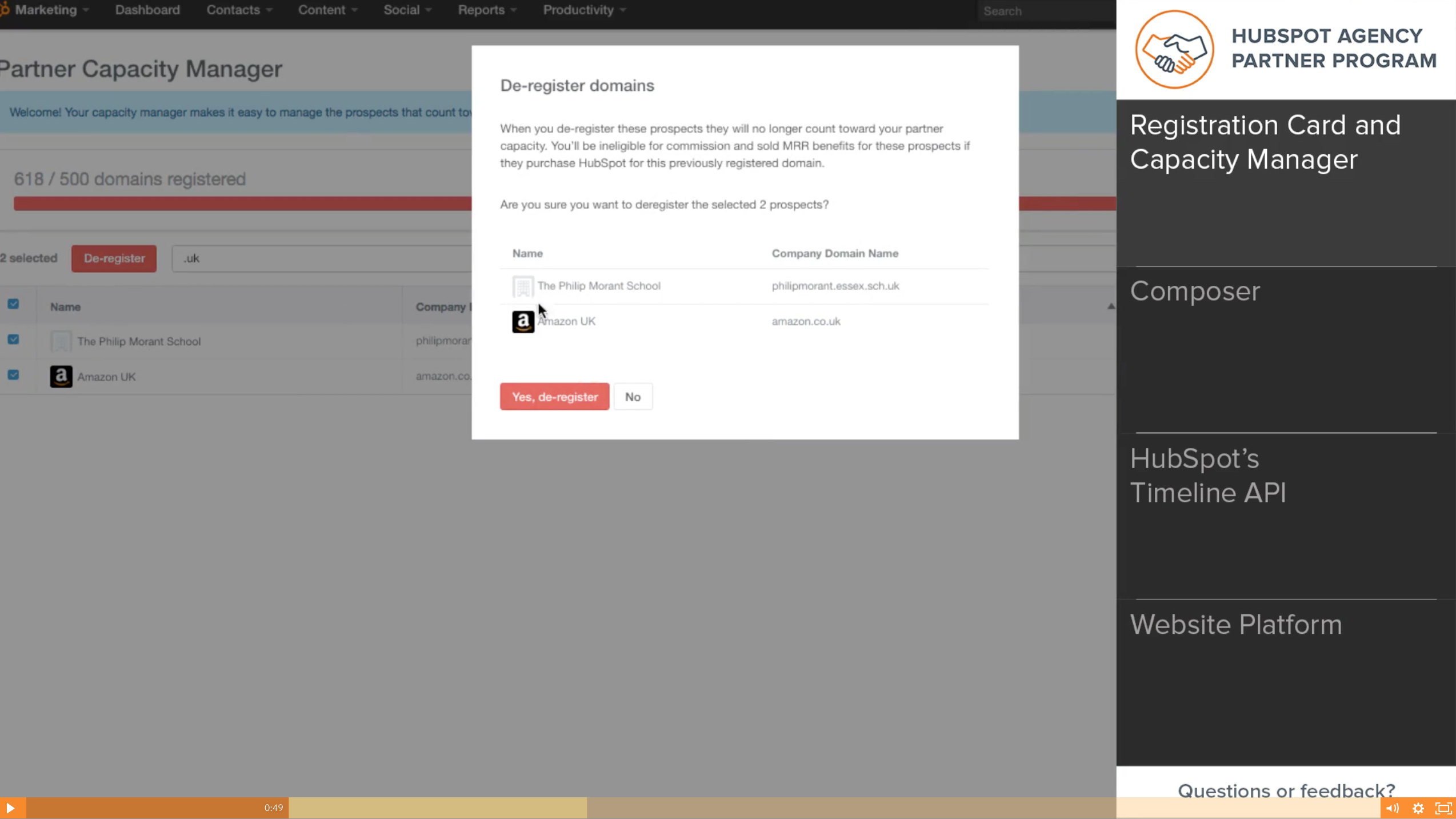Image resolution: width=1456 pixels, height=819 pixels.
Task: Click the Name column header in dialog
Action: [x=527, y=253]
